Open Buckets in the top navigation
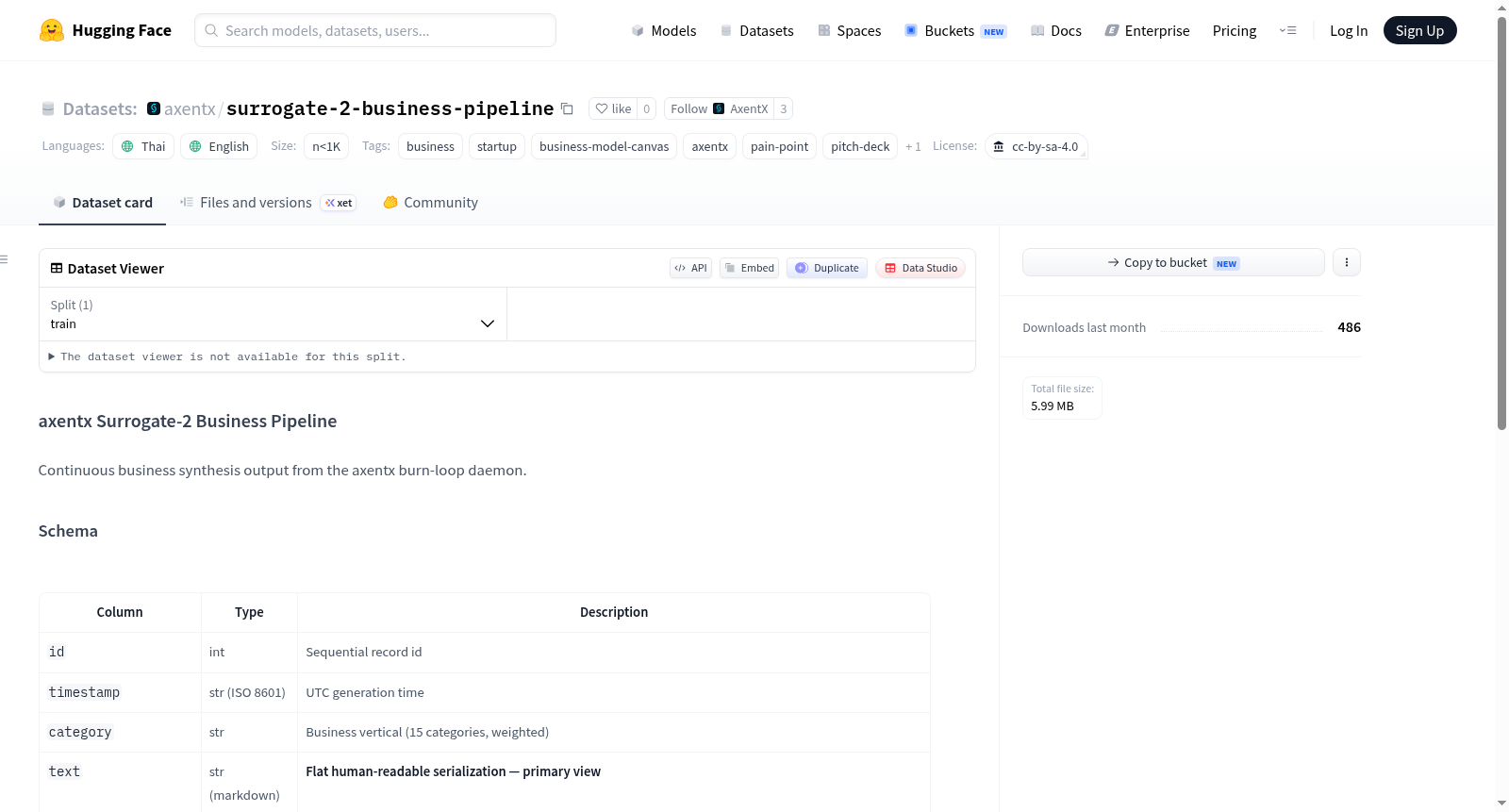Screen dimensions: 1509x812 point(955,30)
